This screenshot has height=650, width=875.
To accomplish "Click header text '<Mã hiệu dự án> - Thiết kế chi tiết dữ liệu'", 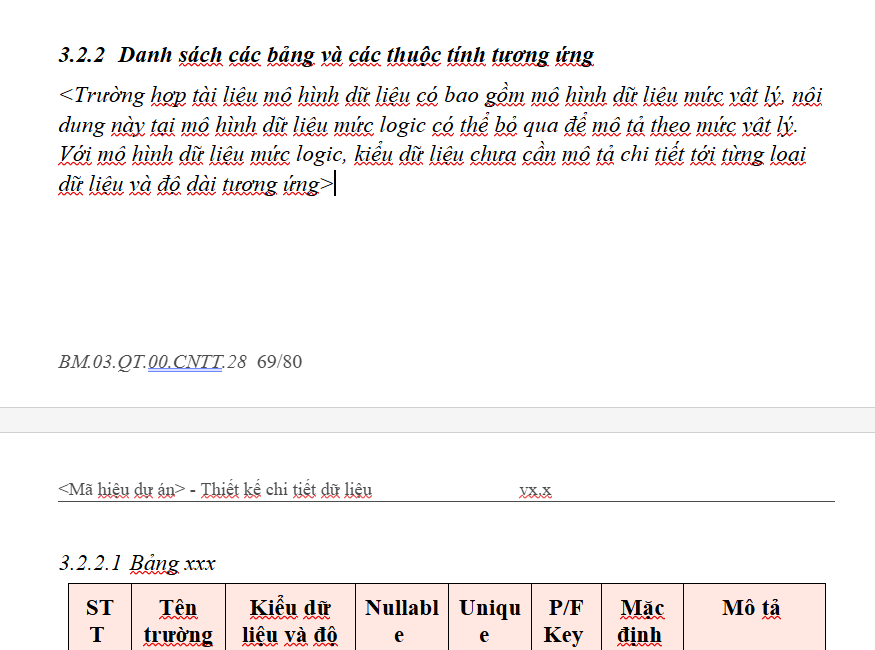I will click(215, 490).
